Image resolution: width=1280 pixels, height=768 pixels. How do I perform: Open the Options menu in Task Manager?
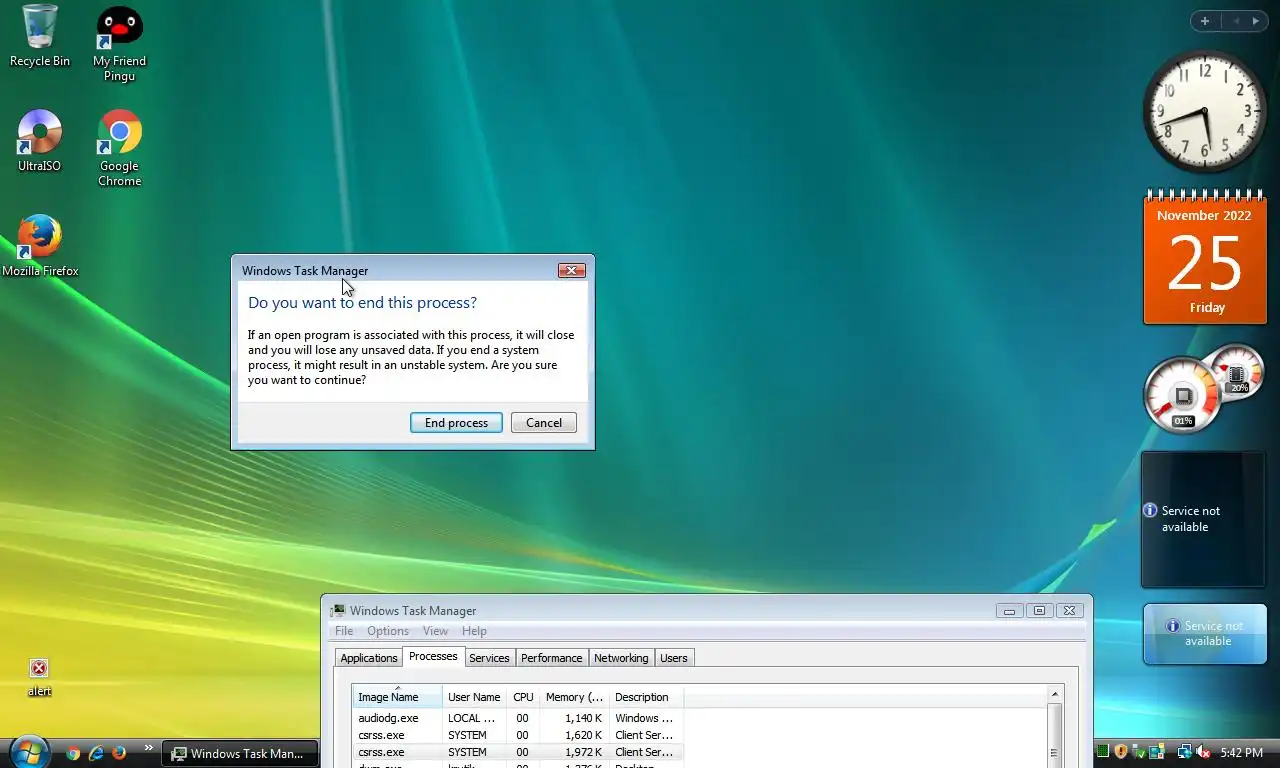[x=388, y=631]
